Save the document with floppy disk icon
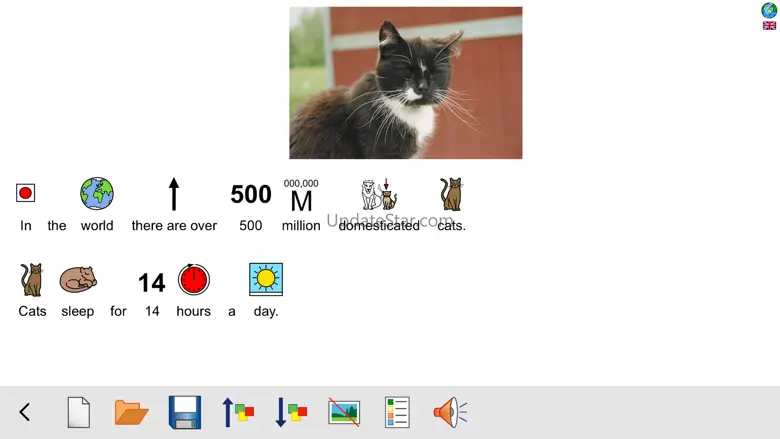Screen dimensions: 780x439 click(185, 412)
